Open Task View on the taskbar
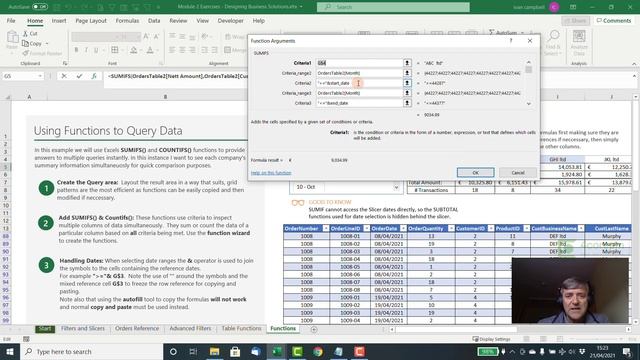Screen dimensions: 640x360 [x=193, y=351]
